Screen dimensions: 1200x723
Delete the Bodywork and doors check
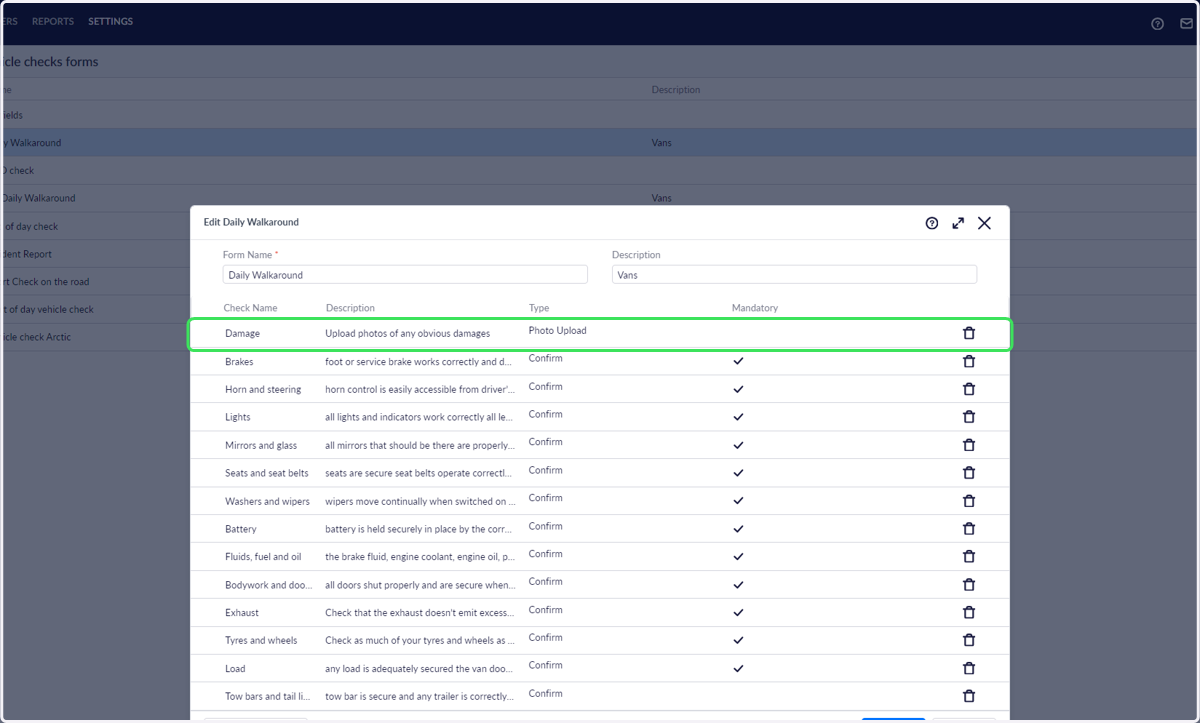[968, 585]
